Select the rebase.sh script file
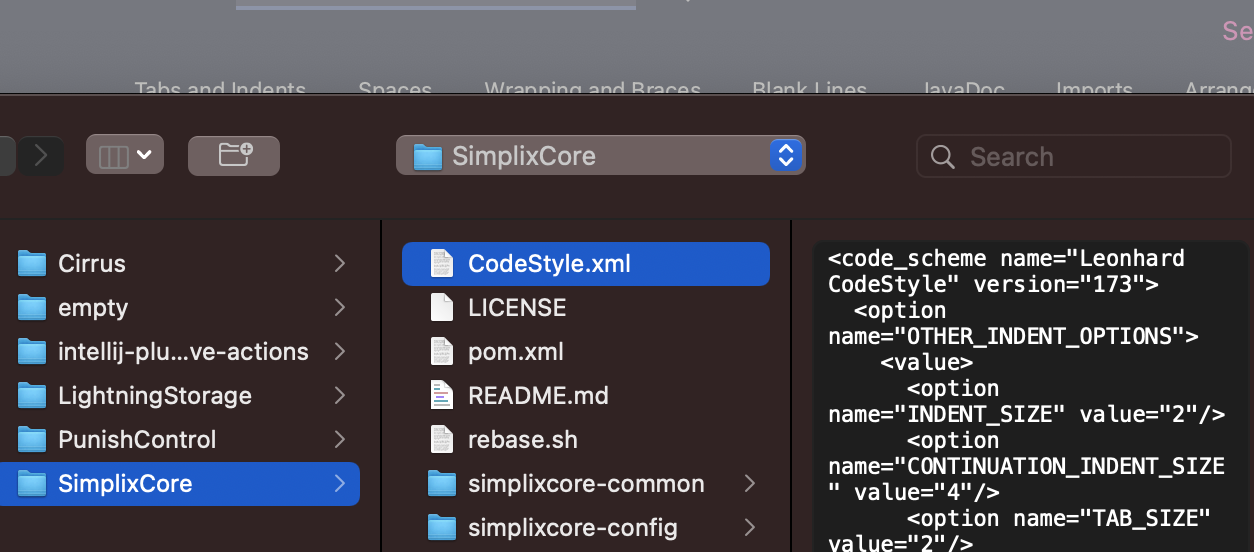Screen dimensions: 1254x552 click(x=522, y=440)
